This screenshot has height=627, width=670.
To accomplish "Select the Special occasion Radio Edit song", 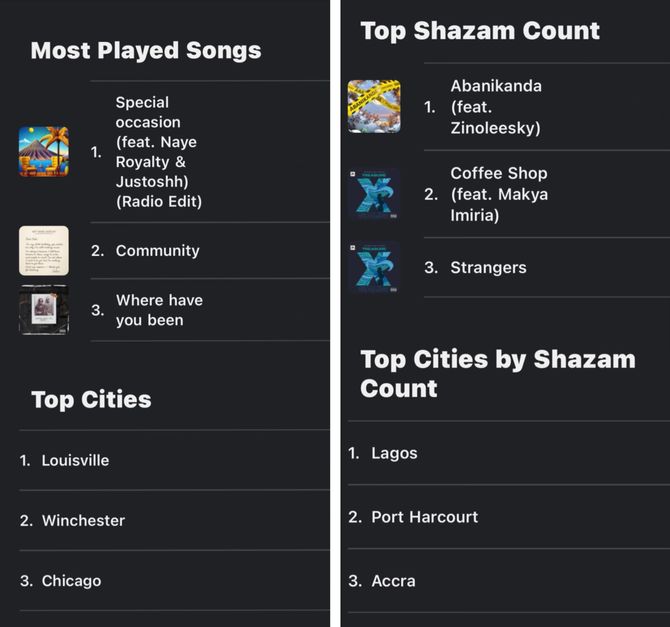I will pyautogui.click(x=159, y=152).
